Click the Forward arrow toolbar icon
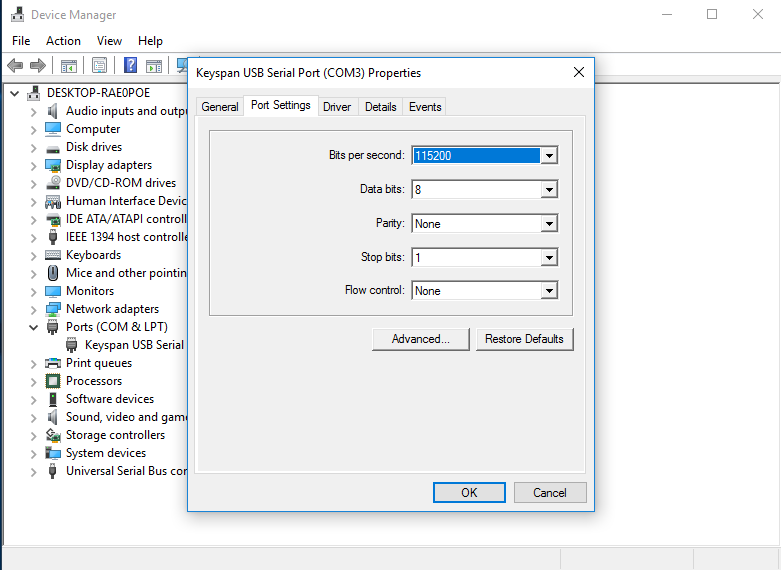This screenshot has height=570, width=781. point(38,66)
